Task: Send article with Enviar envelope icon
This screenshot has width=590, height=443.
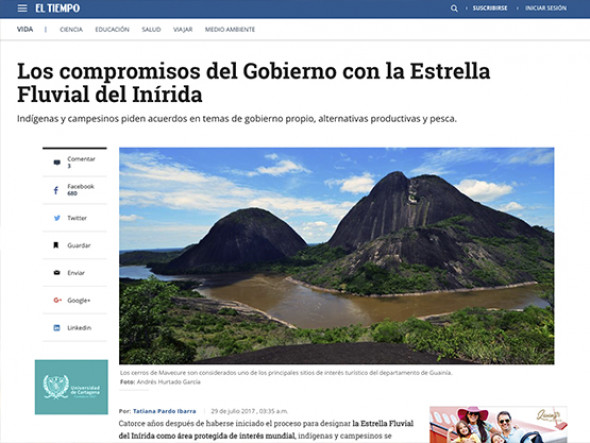Action: [x=57, y=273]
